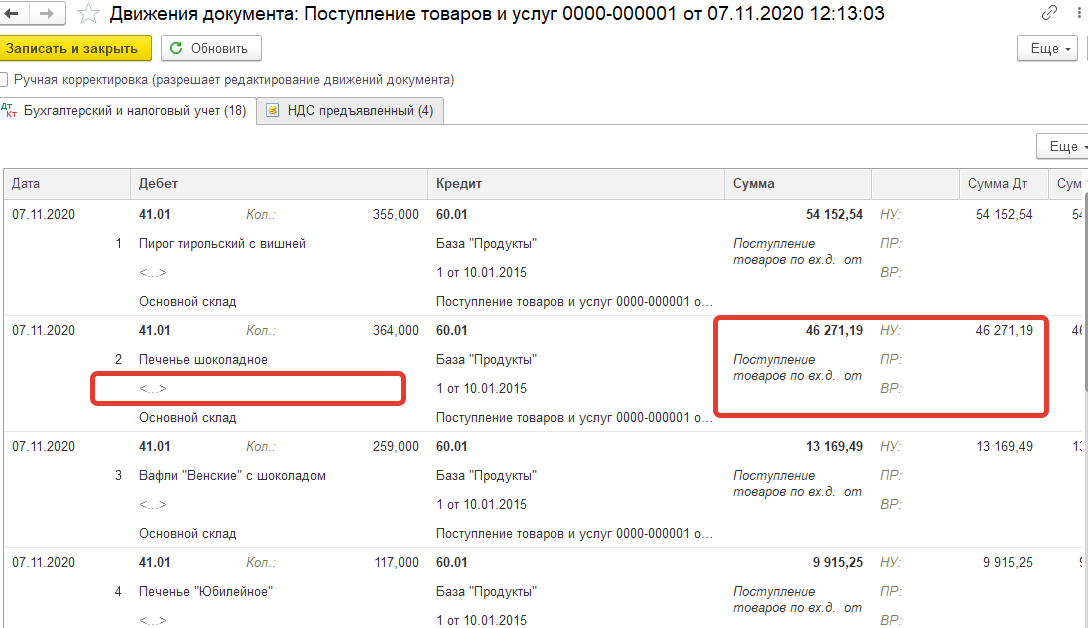The image size is (1088, 628).
Task: Click the amount 46 271,19 in Сумма column
Action: pyautogui.click(x=834, y=330)
